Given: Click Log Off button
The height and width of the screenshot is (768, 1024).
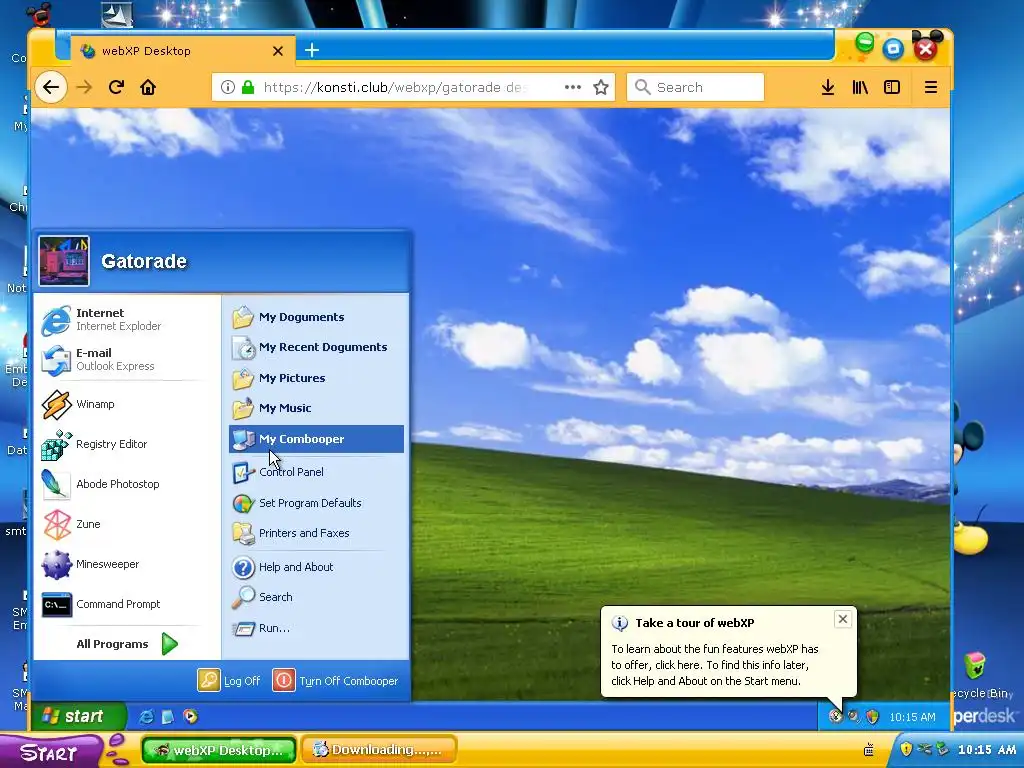Looking at the screenshot, I should 229,680.
